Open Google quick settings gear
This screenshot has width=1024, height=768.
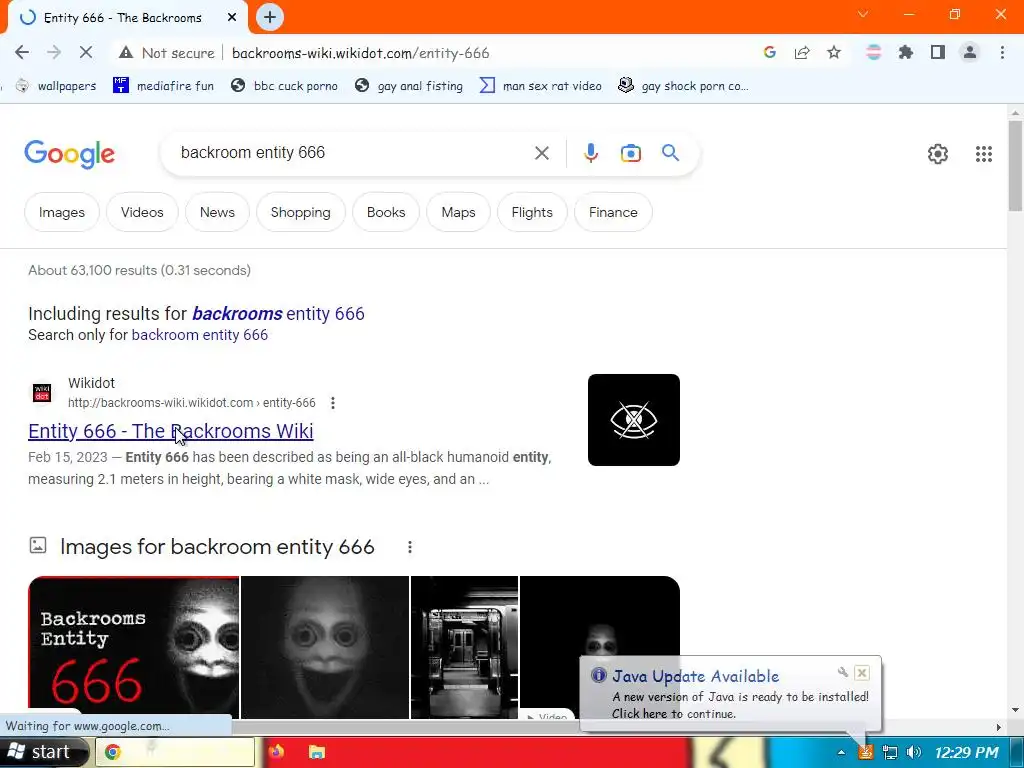[x=938, y=154]
